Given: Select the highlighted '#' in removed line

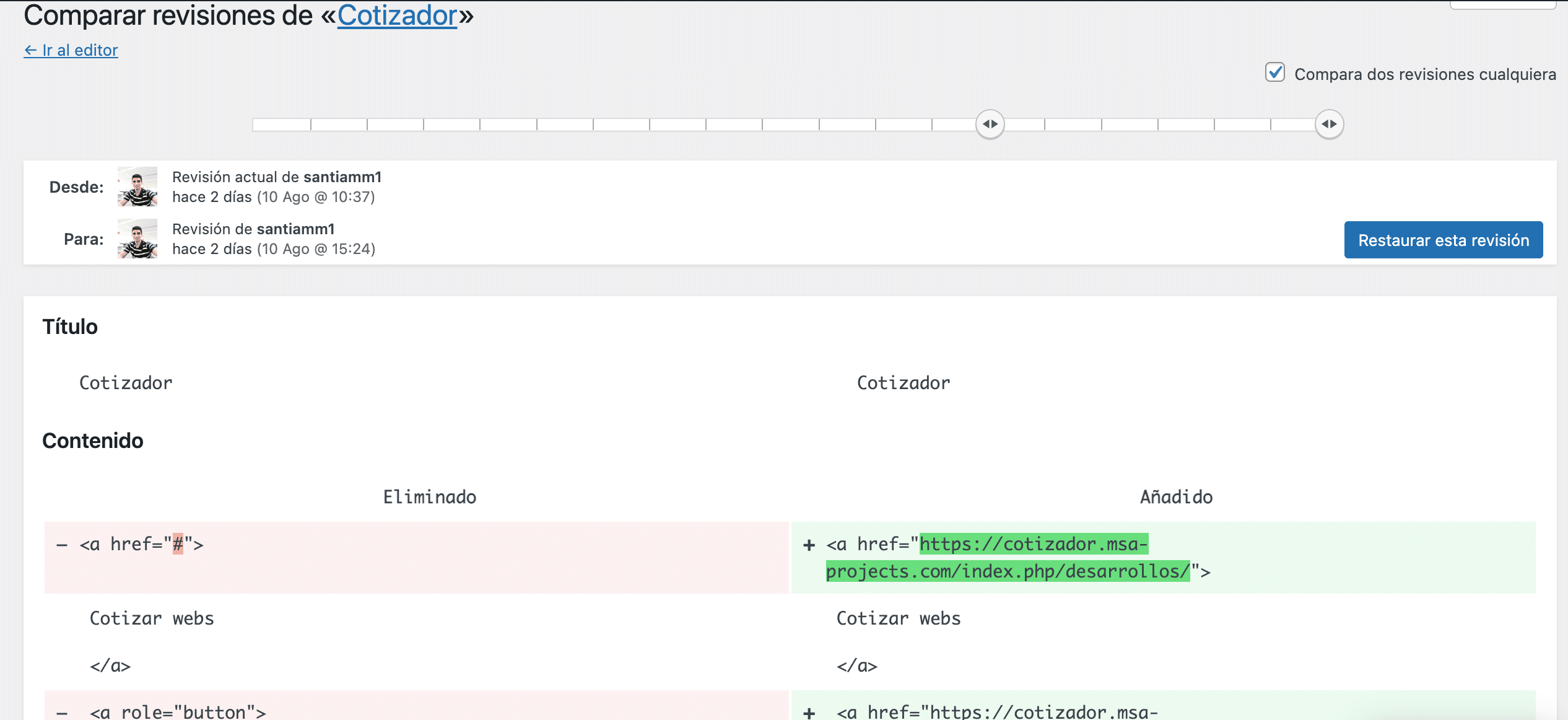Looking at the screenshot, I should click(x=178, y=544).
